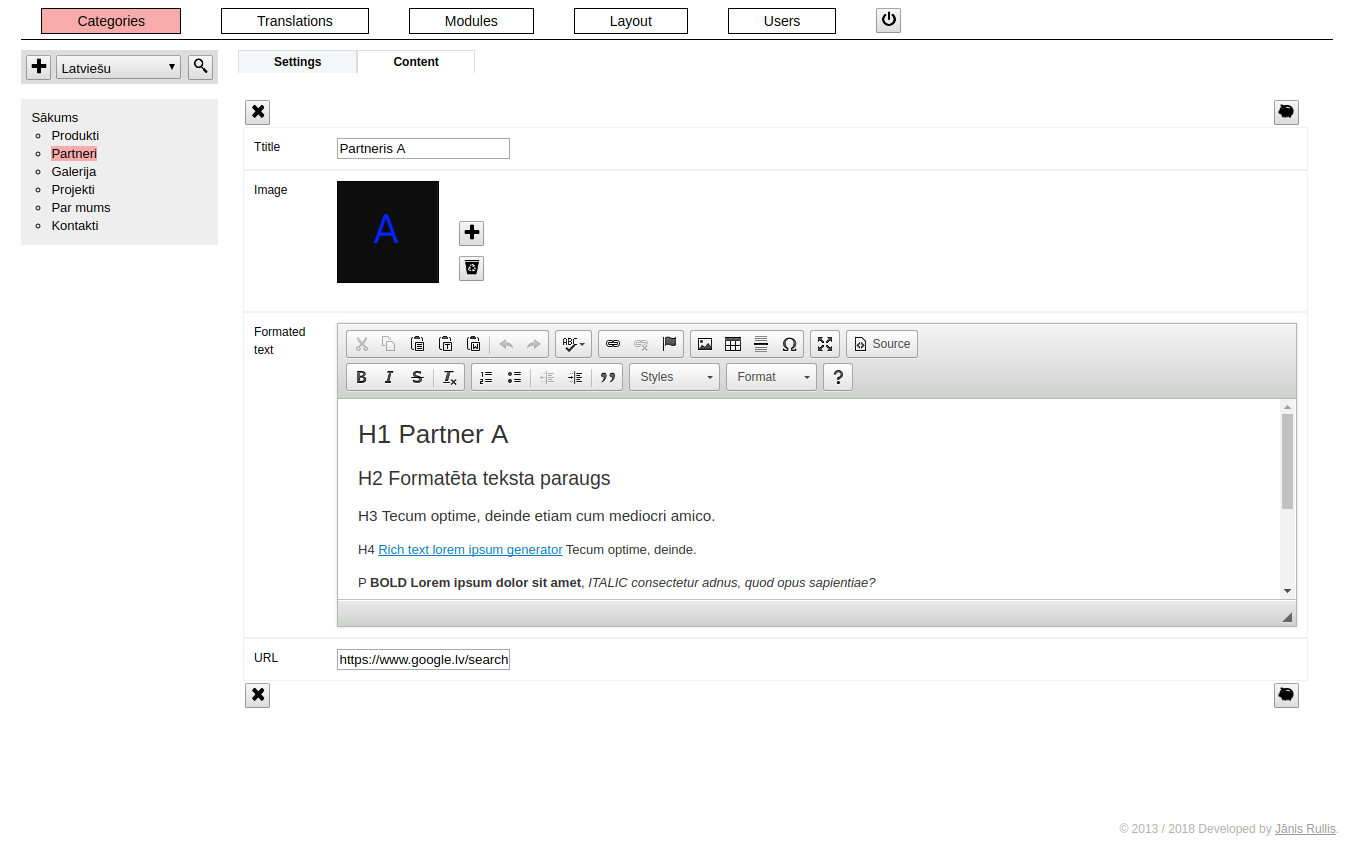This screenshot has height=843, width=1354.
Task: Open the Insert Image tool in editor
Action: click(705, 344)
